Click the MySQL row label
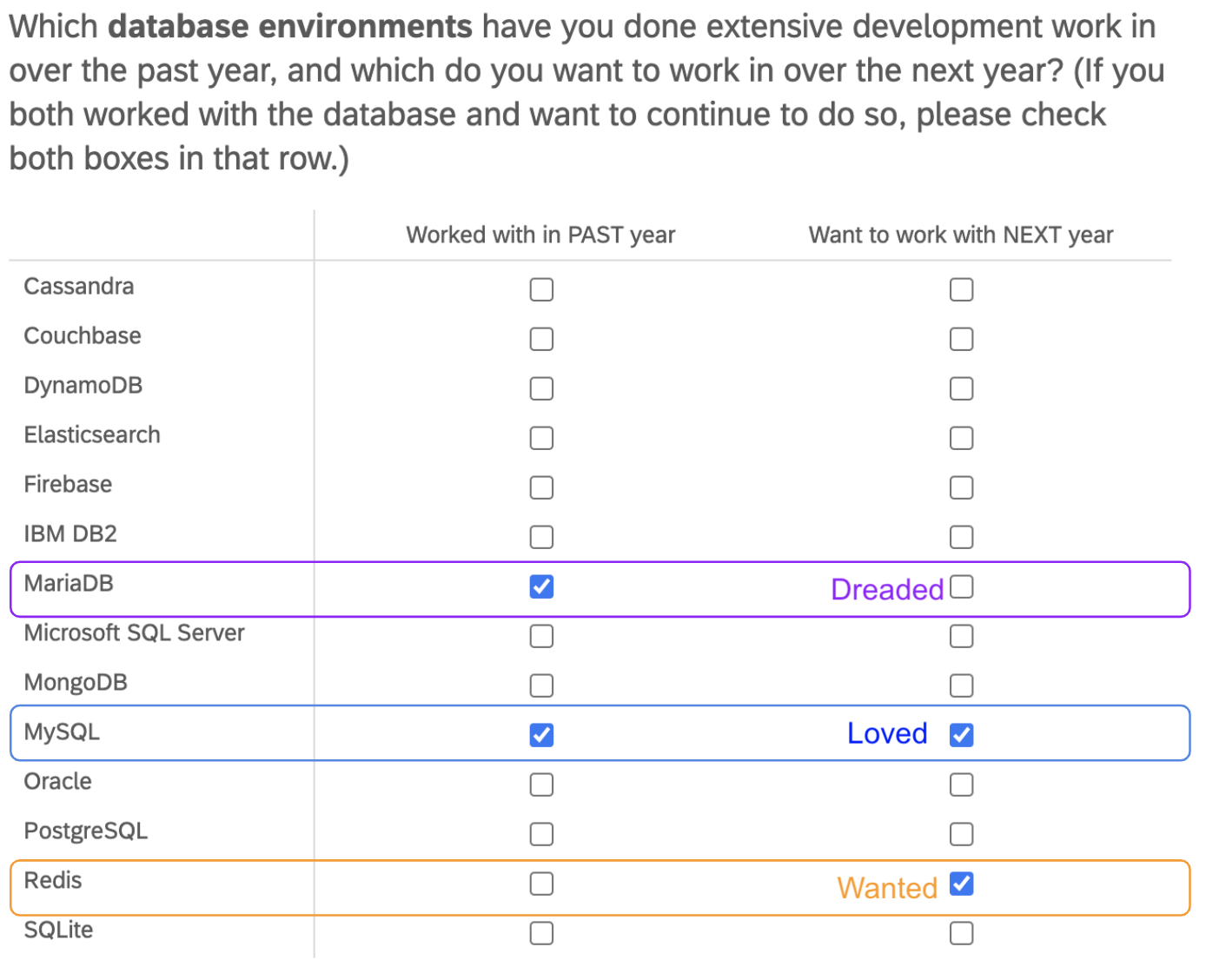Viewport: 1206px width, 980px height. pos(62,732)
